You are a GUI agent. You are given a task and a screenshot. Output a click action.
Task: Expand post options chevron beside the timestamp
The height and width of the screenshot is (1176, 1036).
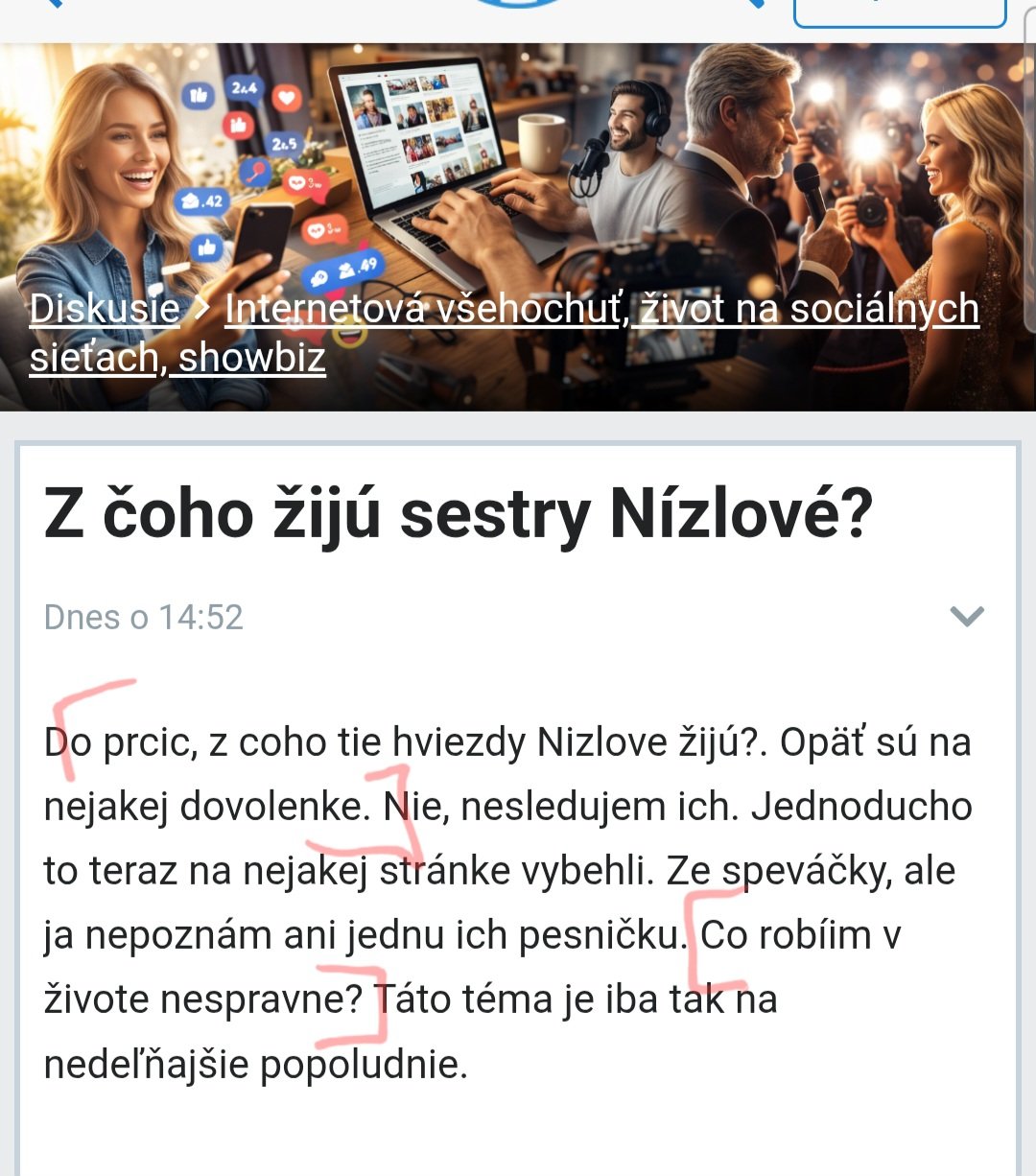pyautogui.click(x=967, y=616)
